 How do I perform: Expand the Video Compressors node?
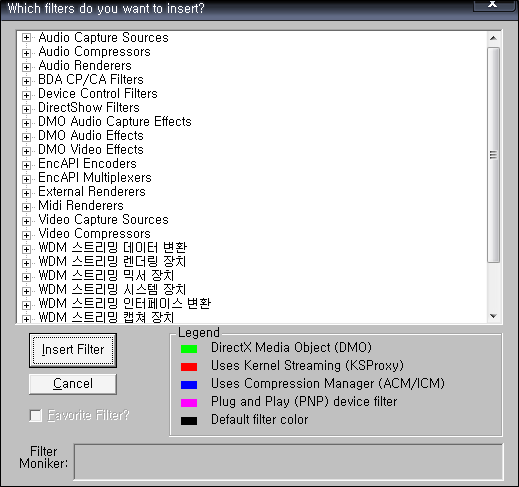tap(26, 235)
